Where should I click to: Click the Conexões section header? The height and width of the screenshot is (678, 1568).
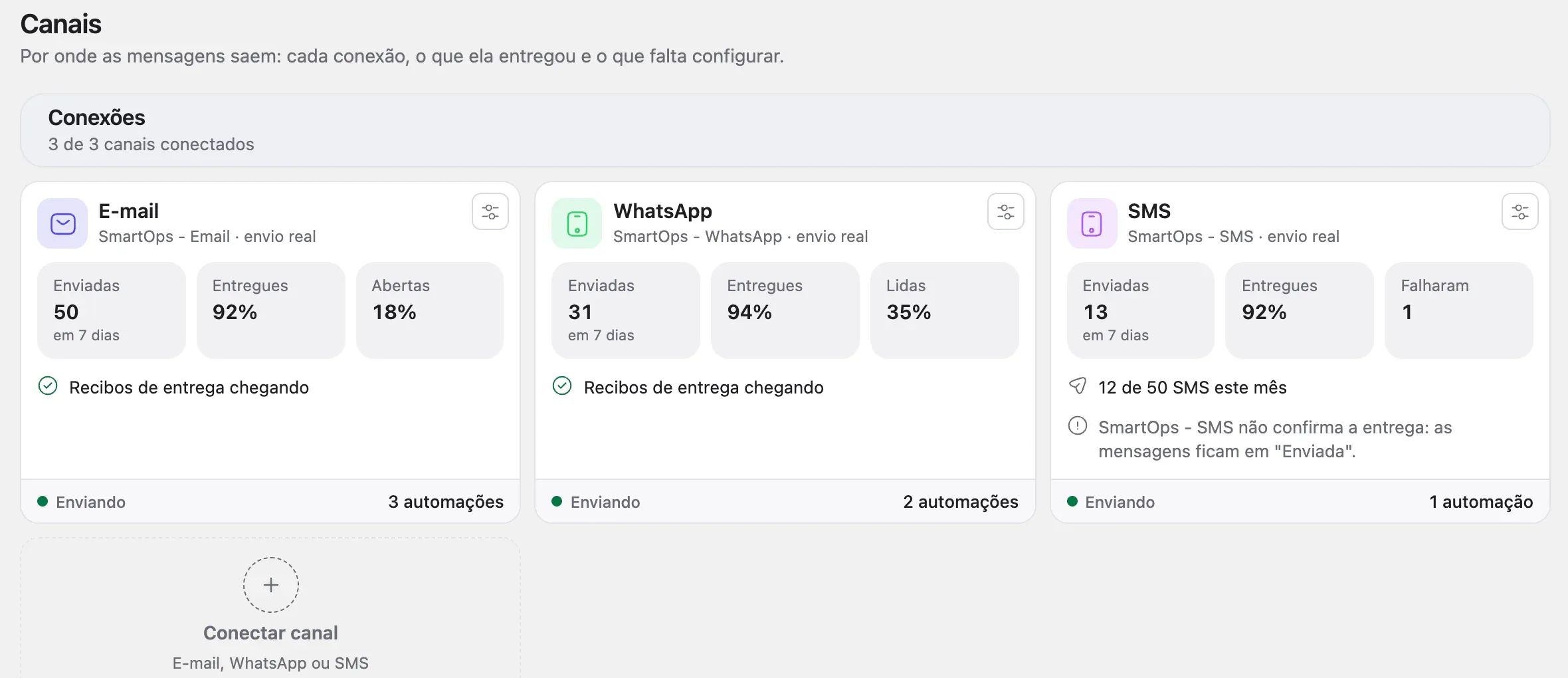click(x=96, y=118)
